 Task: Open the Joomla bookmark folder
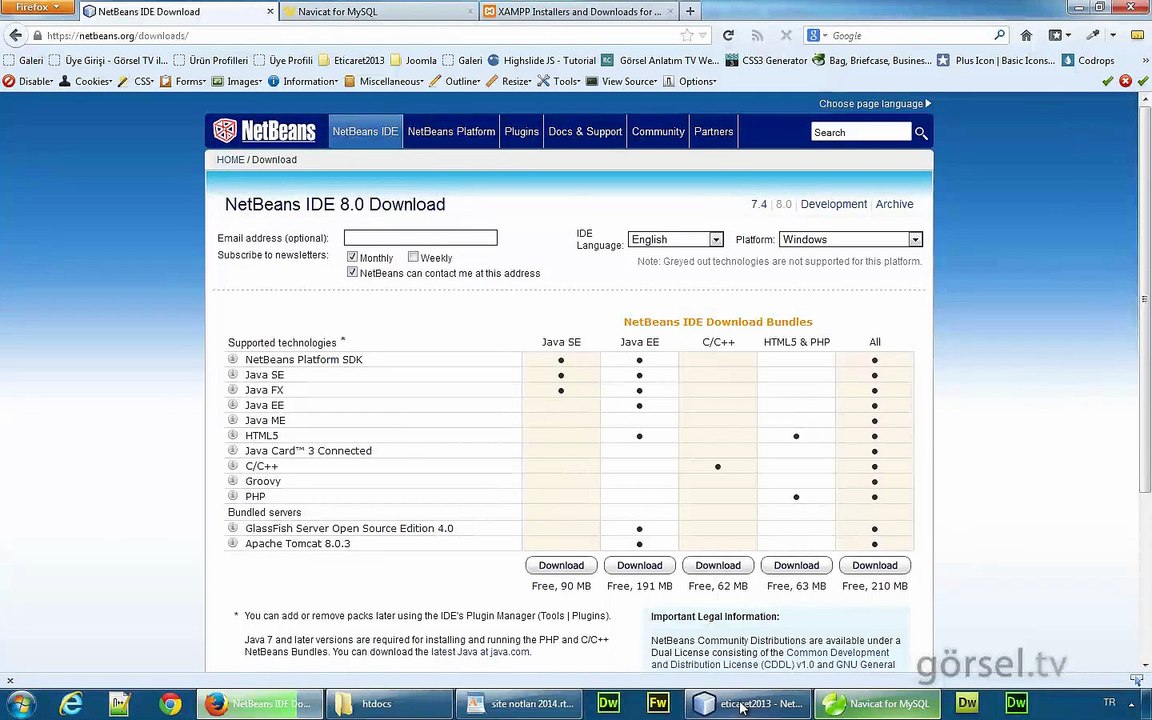point(414,60)
